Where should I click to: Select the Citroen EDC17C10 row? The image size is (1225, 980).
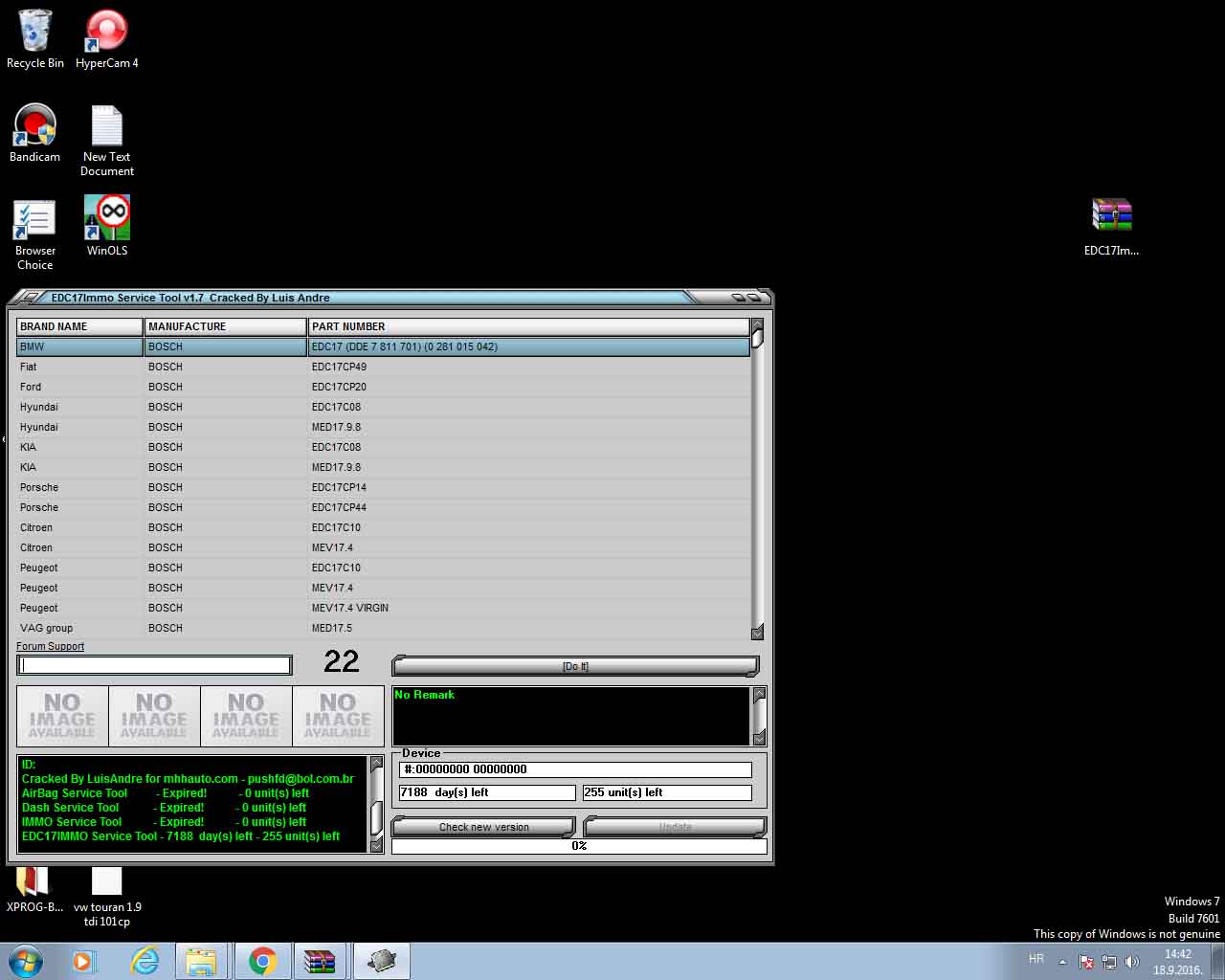(x=383, y=527)
